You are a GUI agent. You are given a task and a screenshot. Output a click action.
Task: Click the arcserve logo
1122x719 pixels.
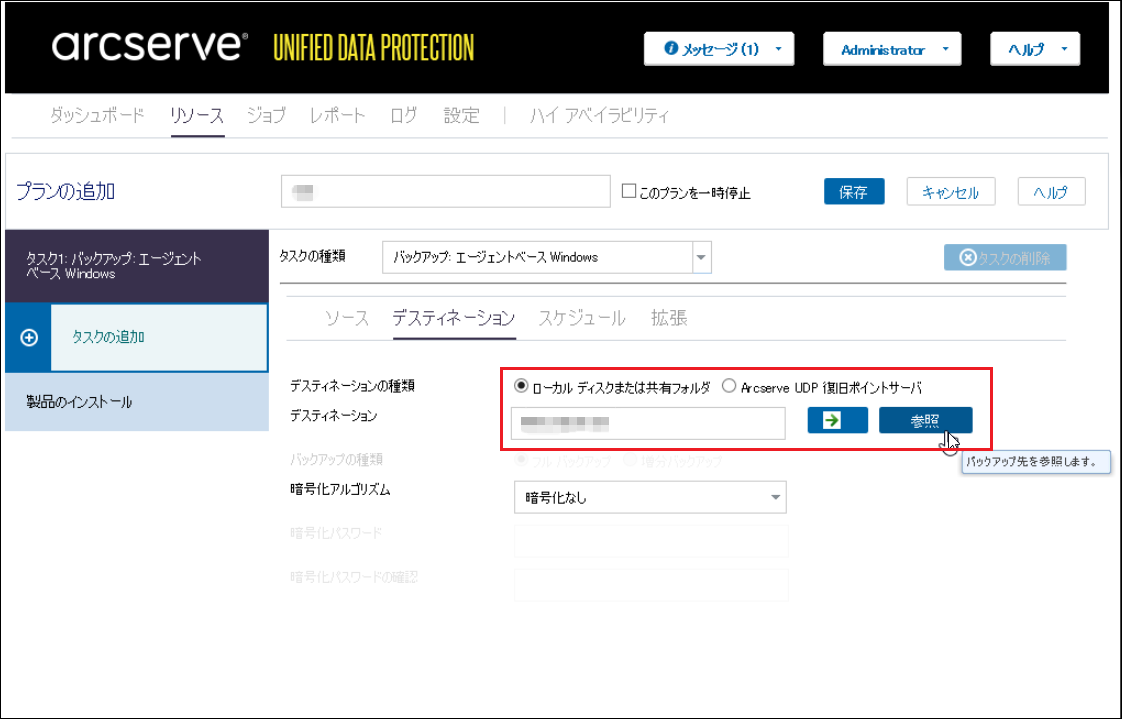[x=149, y=46]
